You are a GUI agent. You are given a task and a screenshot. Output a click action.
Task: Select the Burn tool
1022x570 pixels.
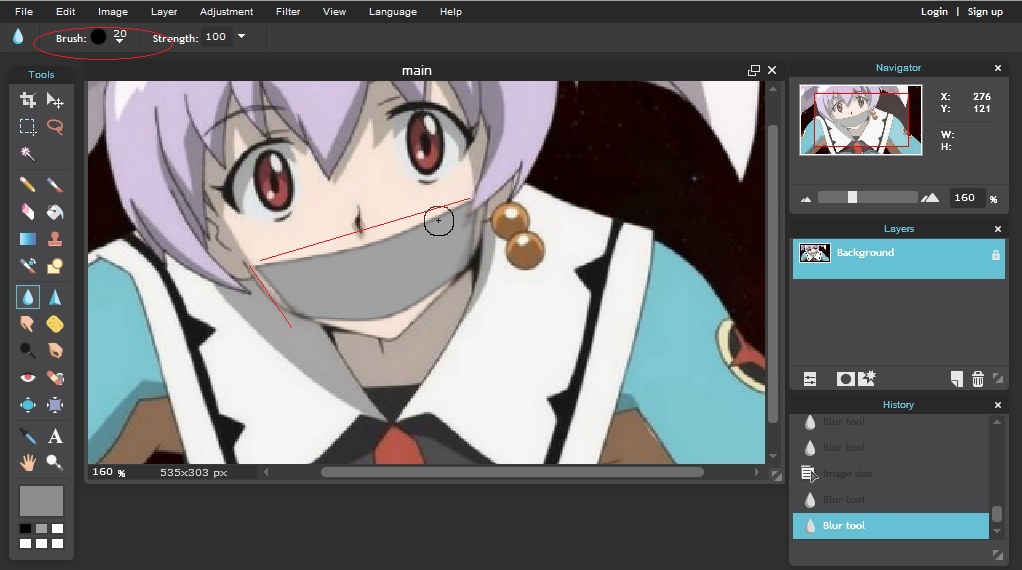click(55, 350)
